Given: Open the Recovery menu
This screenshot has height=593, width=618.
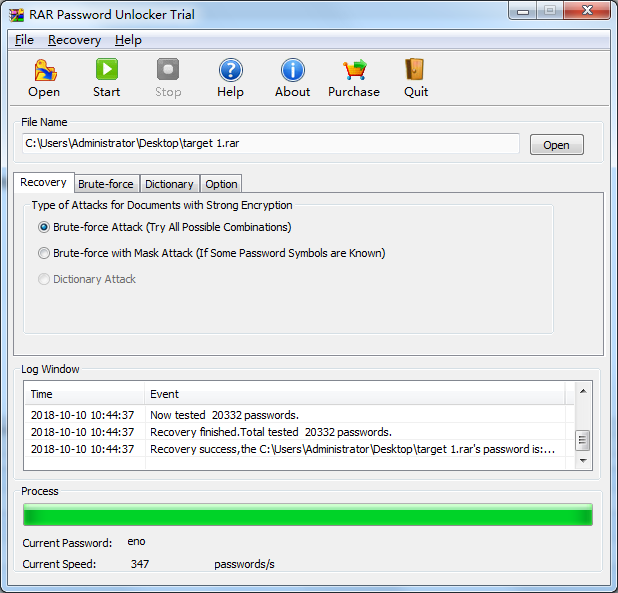Looking at the screenshot, I should 74,40.
